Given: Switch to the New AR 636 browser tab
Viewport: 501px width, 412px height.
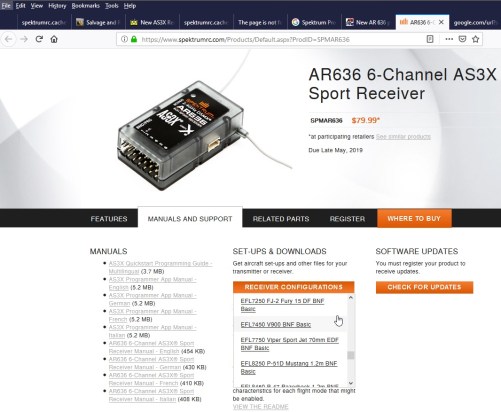Looking at the screenshot, I should pos(368,22).
